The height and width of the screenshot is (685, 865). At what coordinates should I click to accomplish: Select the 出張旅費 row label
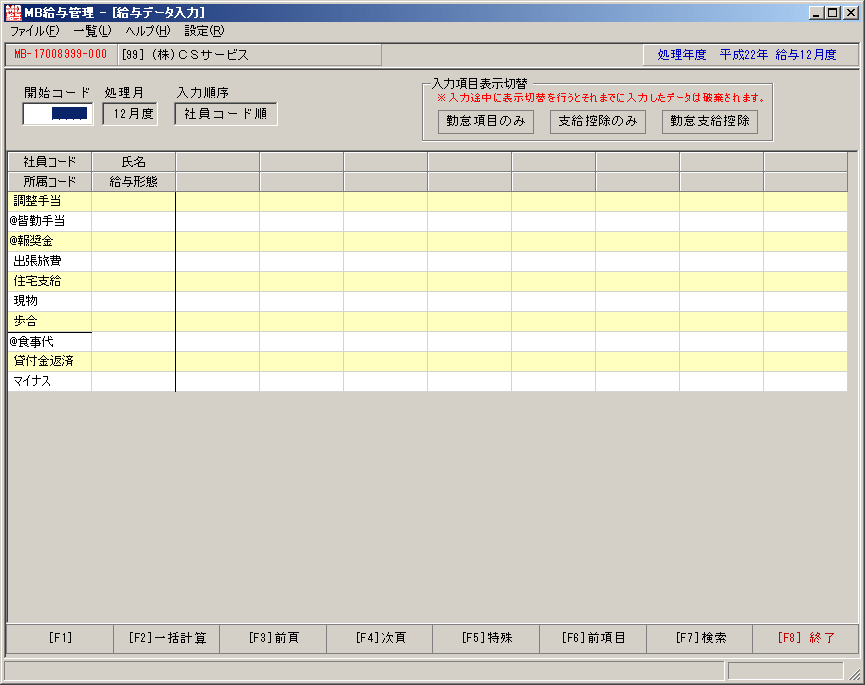(x=50, y=261)
